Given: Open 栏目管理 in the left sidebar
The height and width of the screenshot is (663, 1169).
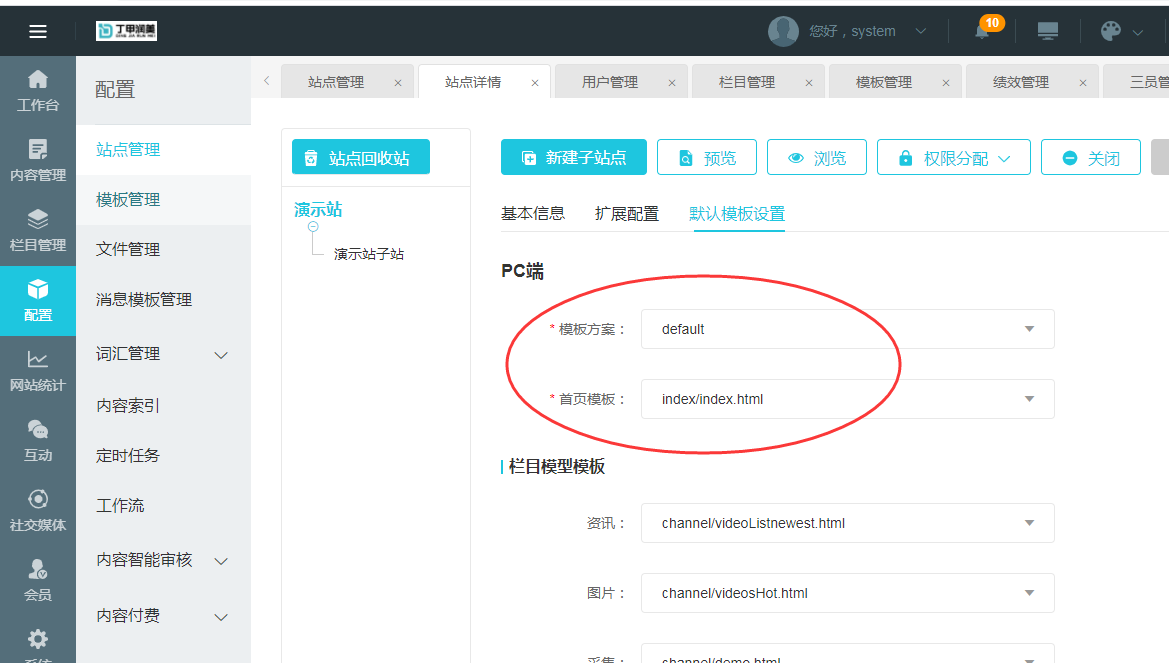Looking at the screenshot, I should pyautogui.click(x=38, y=230).
